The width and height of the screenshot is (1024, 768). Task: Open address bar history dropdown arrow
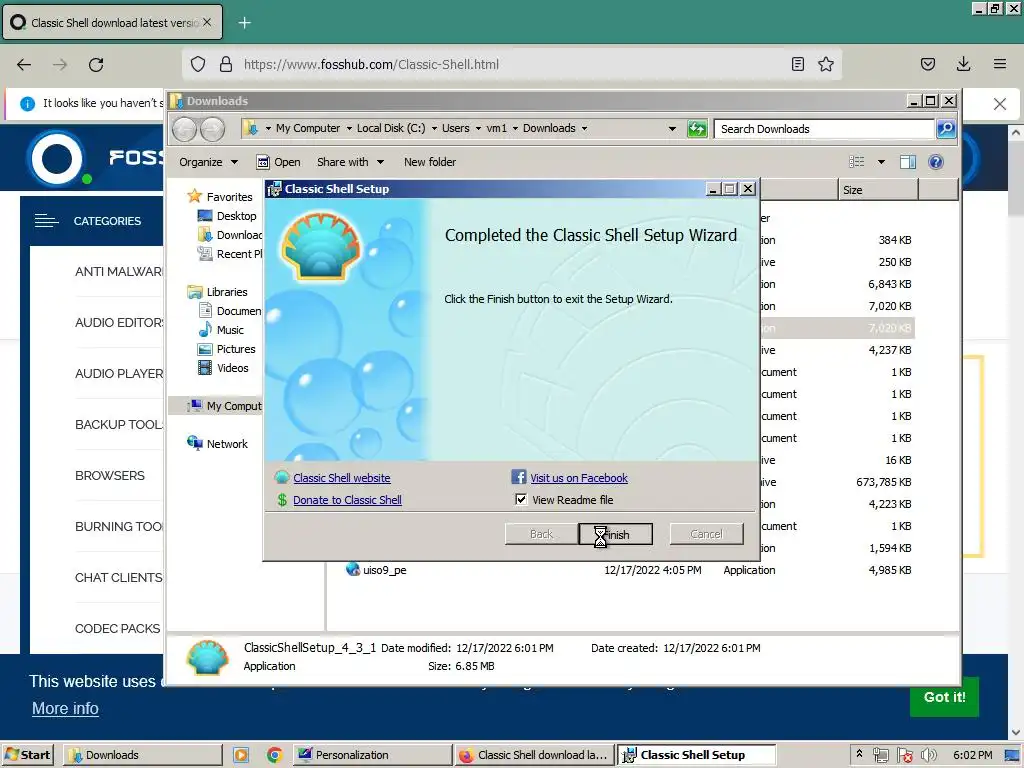pyautogui.click(x=672, y=129)
